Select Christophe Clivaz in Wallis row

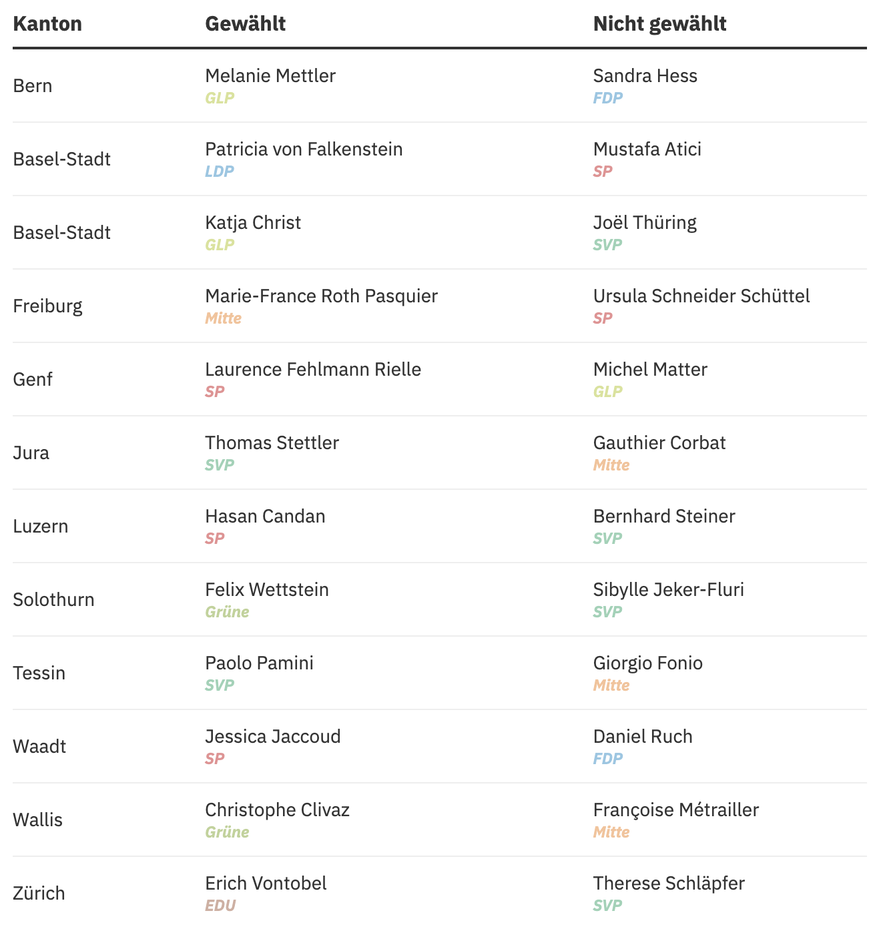[277, 810]
